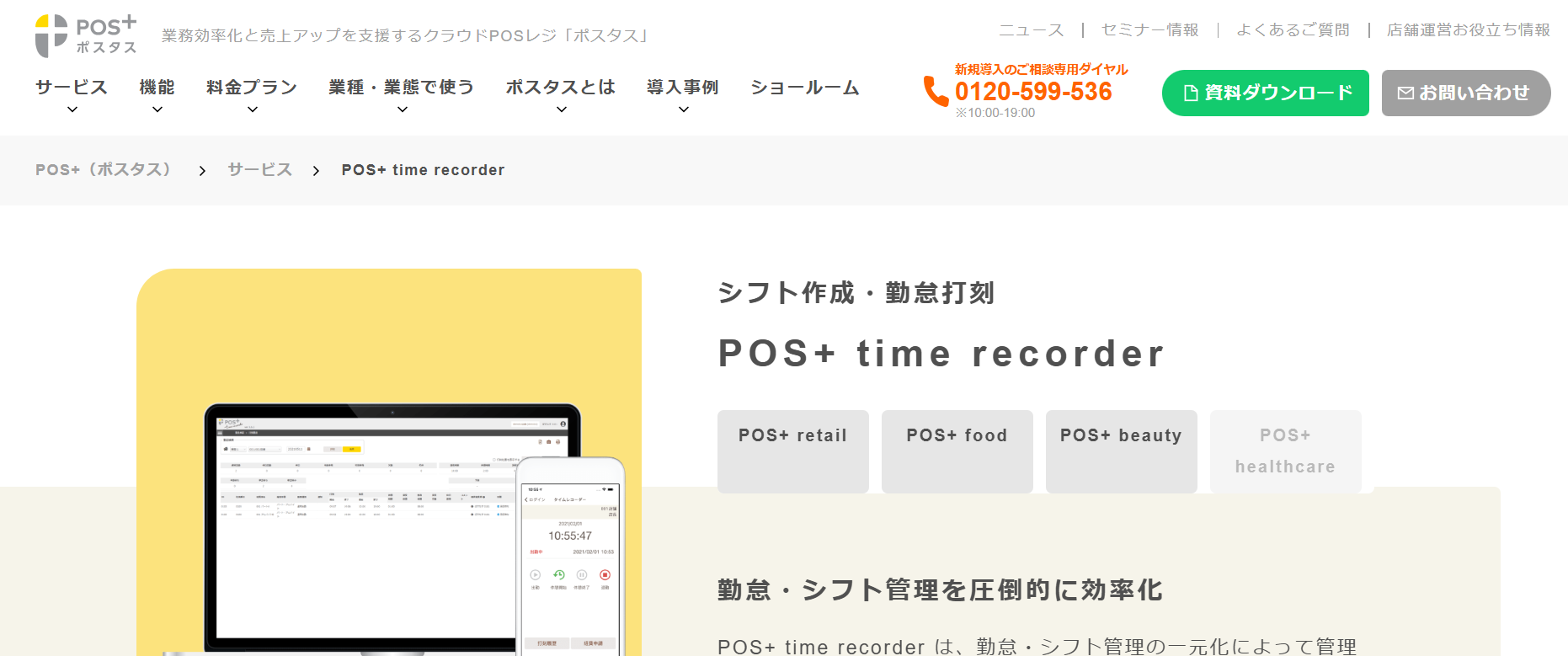1568x656 pixels.
Task: Click the 業務効率化と売上アップ tagline text
Action: [407, 36]
